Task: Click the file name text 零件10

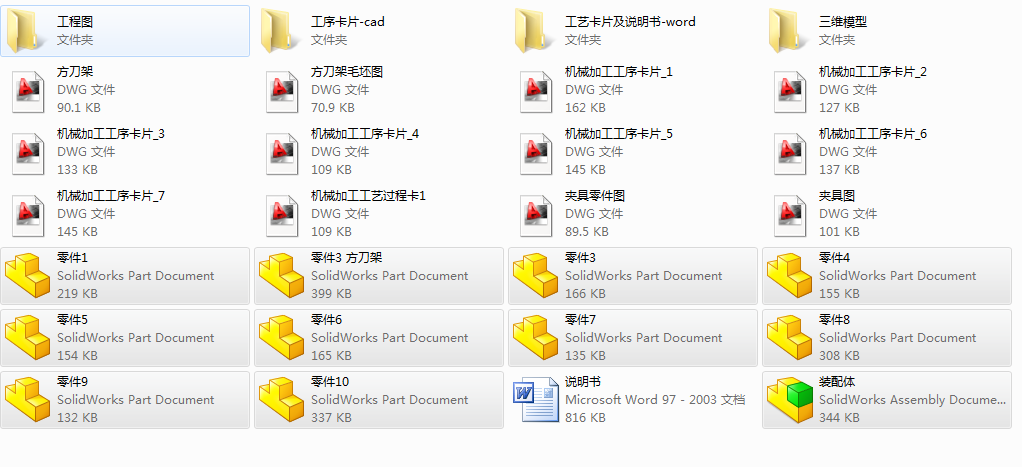Action: (x=330, y=382)
